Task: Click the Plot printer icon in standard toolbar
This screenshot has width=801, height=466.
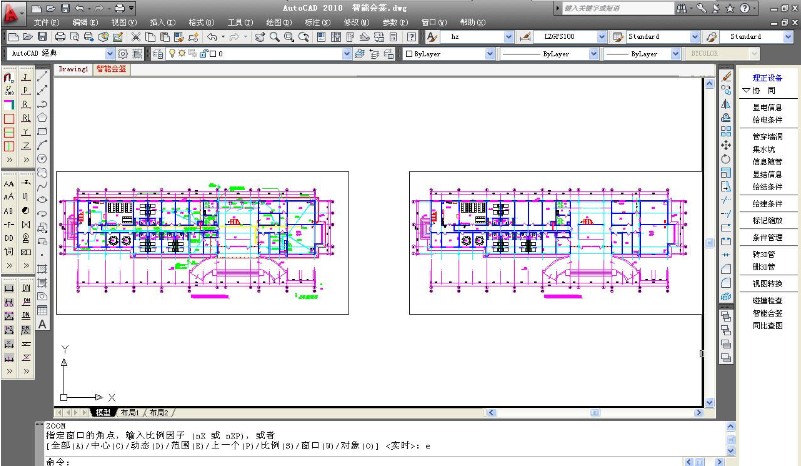Action: point(60,37)
